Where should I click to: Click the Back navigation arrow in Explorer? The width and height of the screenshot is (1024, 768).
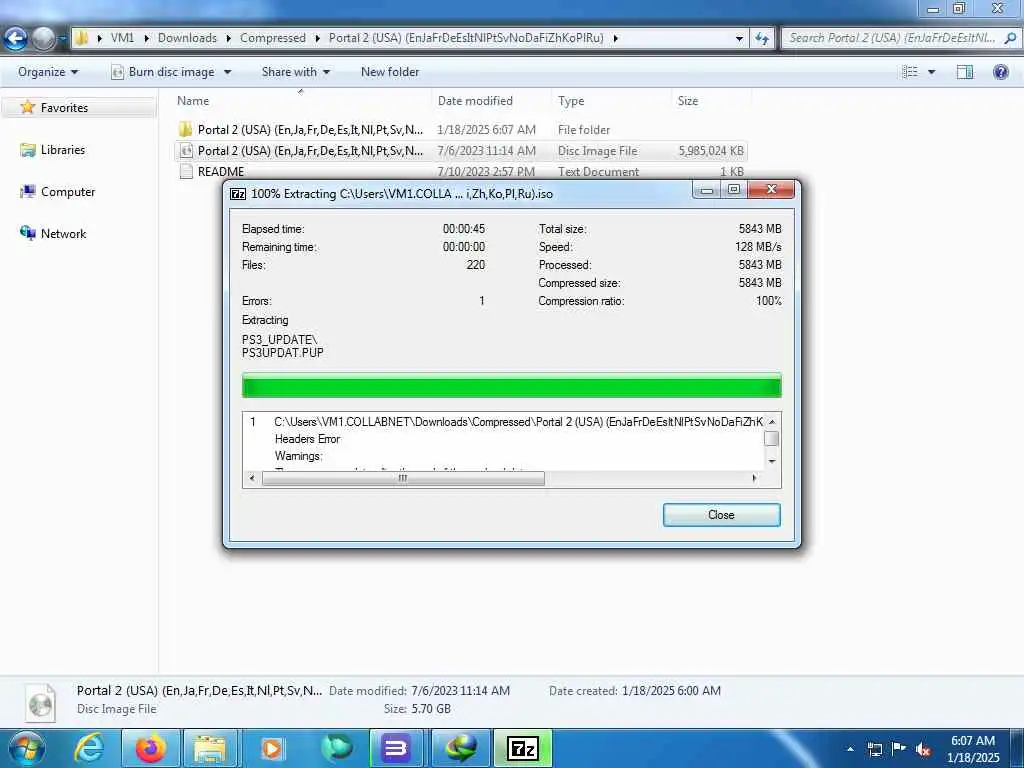tap(16, 39)
